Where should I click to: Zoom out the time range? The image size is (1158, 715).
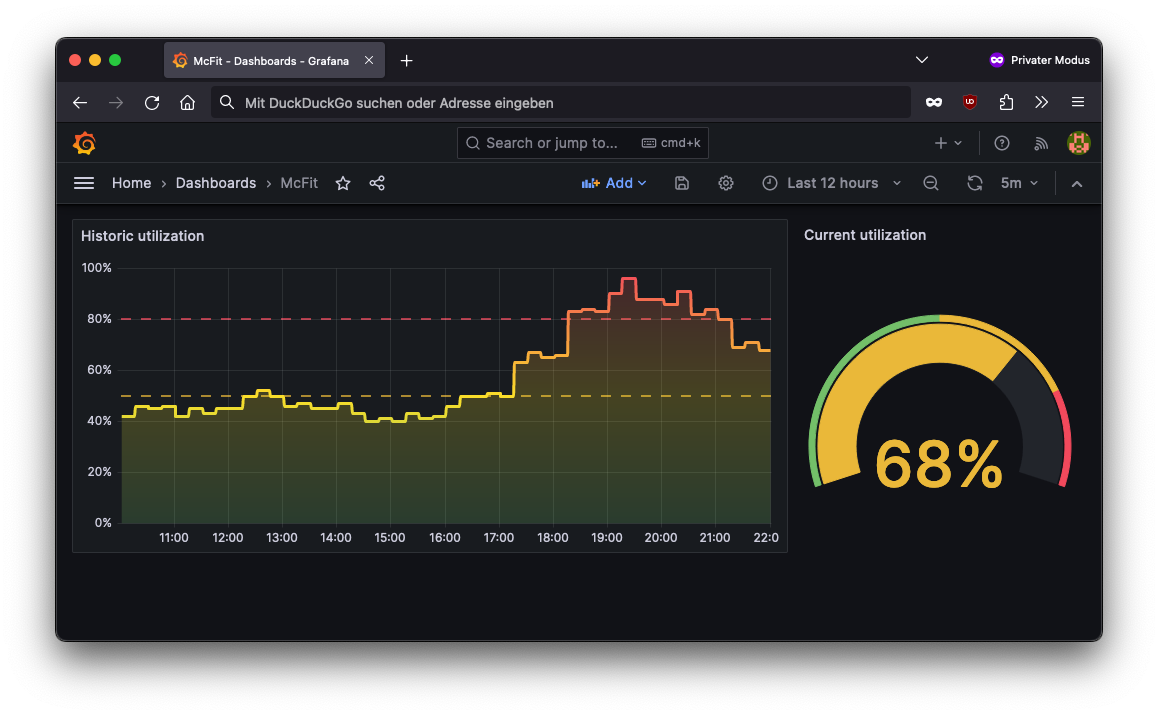pos(931,183)
